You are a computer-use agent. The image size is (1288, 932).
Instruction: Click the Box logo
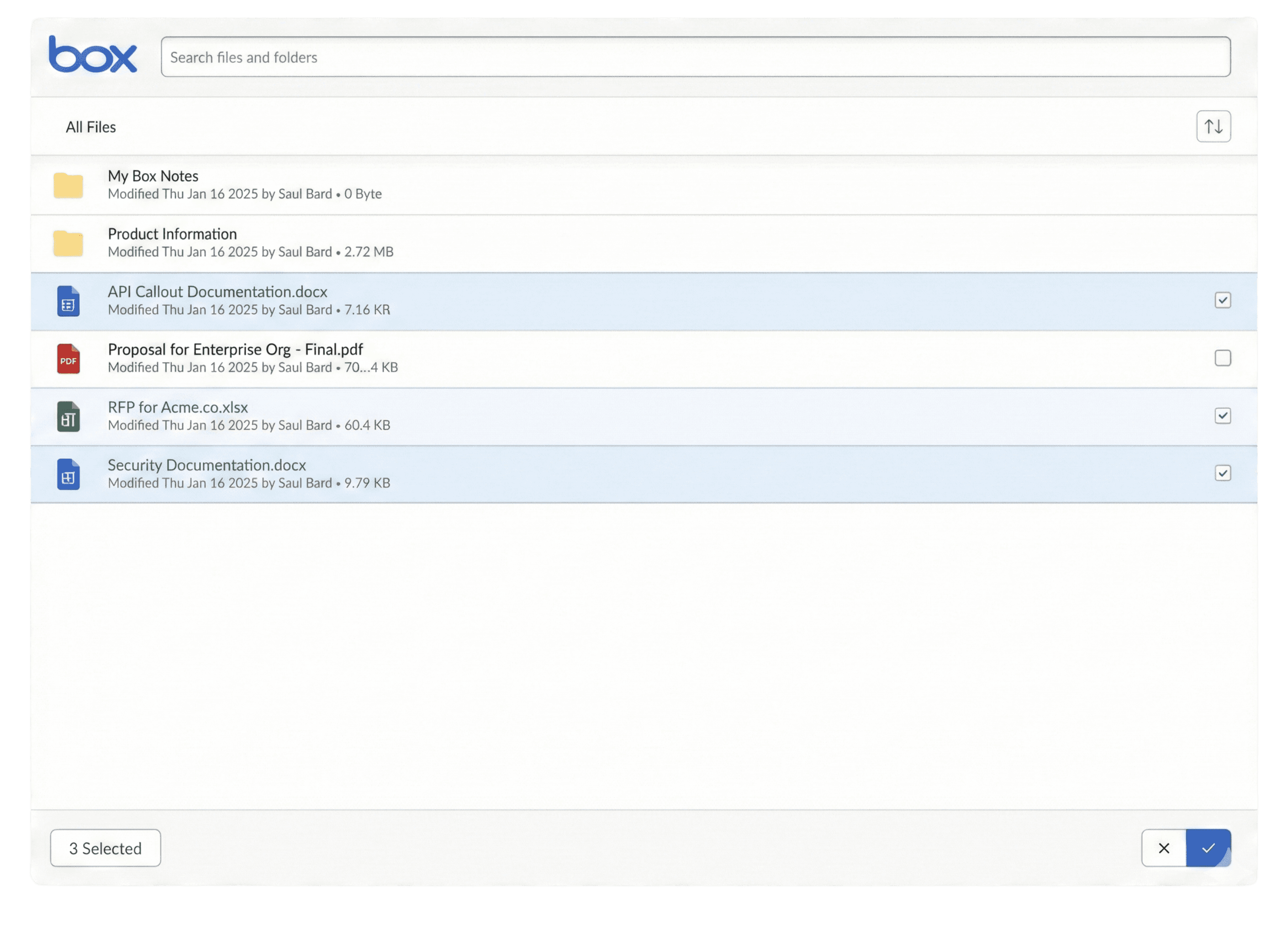point(93,55)
